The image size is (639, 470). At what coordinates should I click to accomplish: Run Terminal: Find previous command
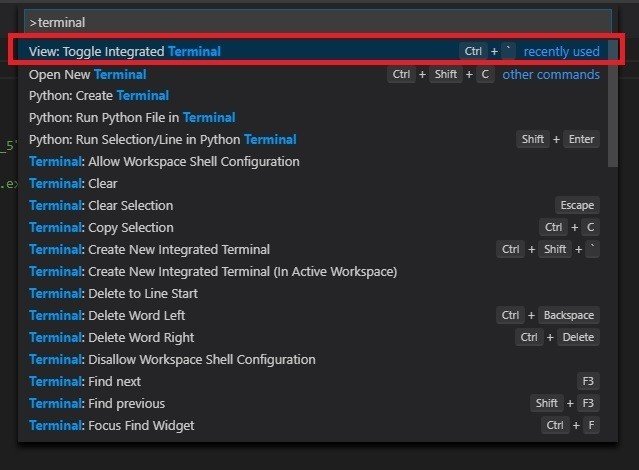[x=97, y=404]
